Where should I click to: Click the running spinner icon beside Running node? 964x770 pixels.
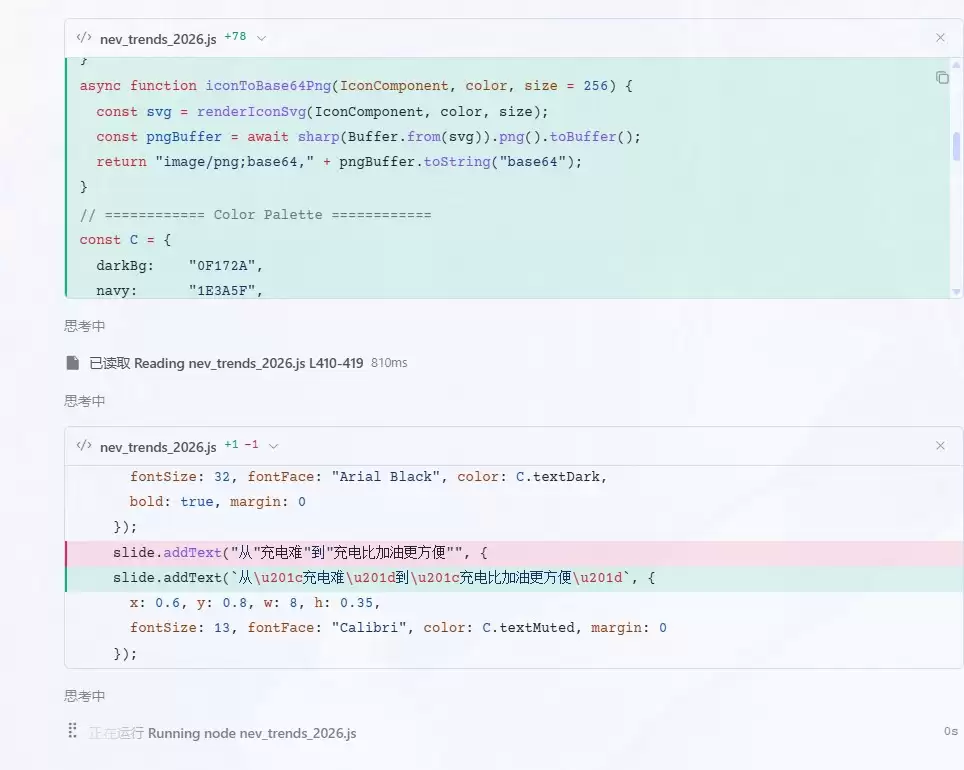[72, 731]
